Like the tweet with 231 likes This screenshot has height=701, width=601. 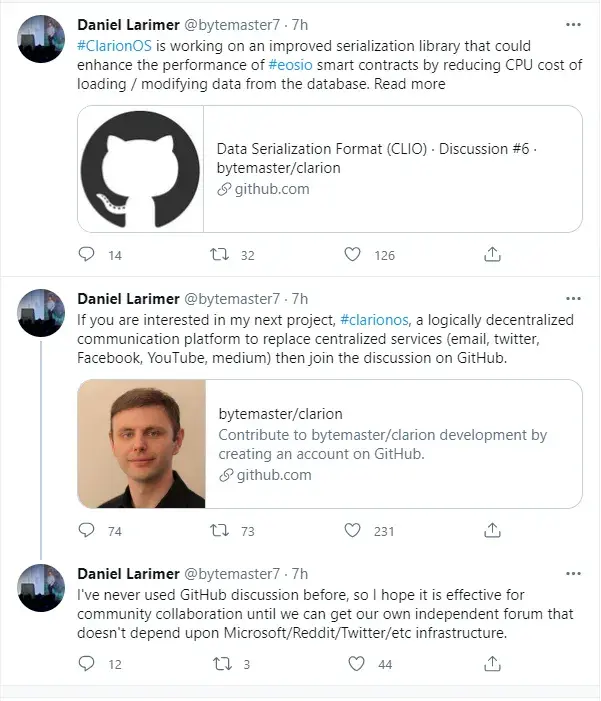pyautogui.click(x=352, y=531)
